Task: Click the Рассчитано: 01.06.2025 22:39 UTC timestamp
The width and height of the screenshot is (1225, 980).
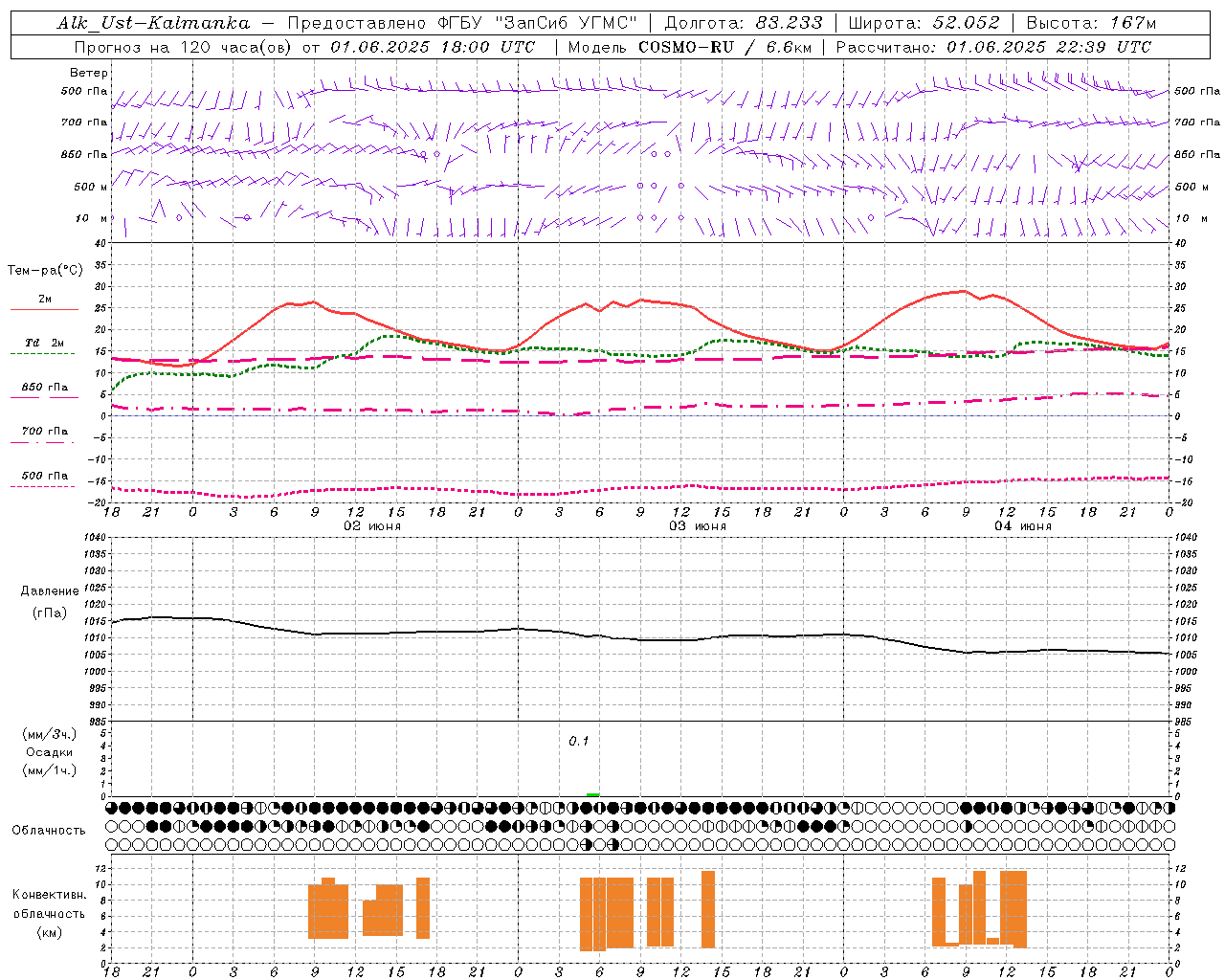Action: point(993,47)
